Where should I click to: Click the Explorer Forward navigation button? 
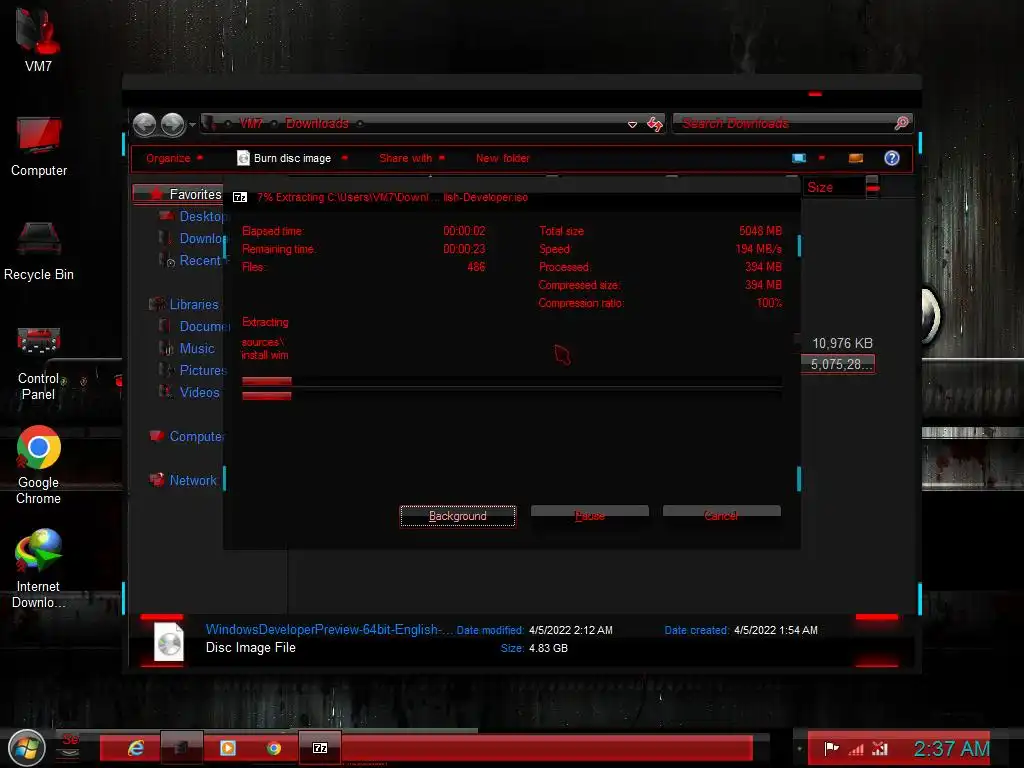[x=172, y=124]
